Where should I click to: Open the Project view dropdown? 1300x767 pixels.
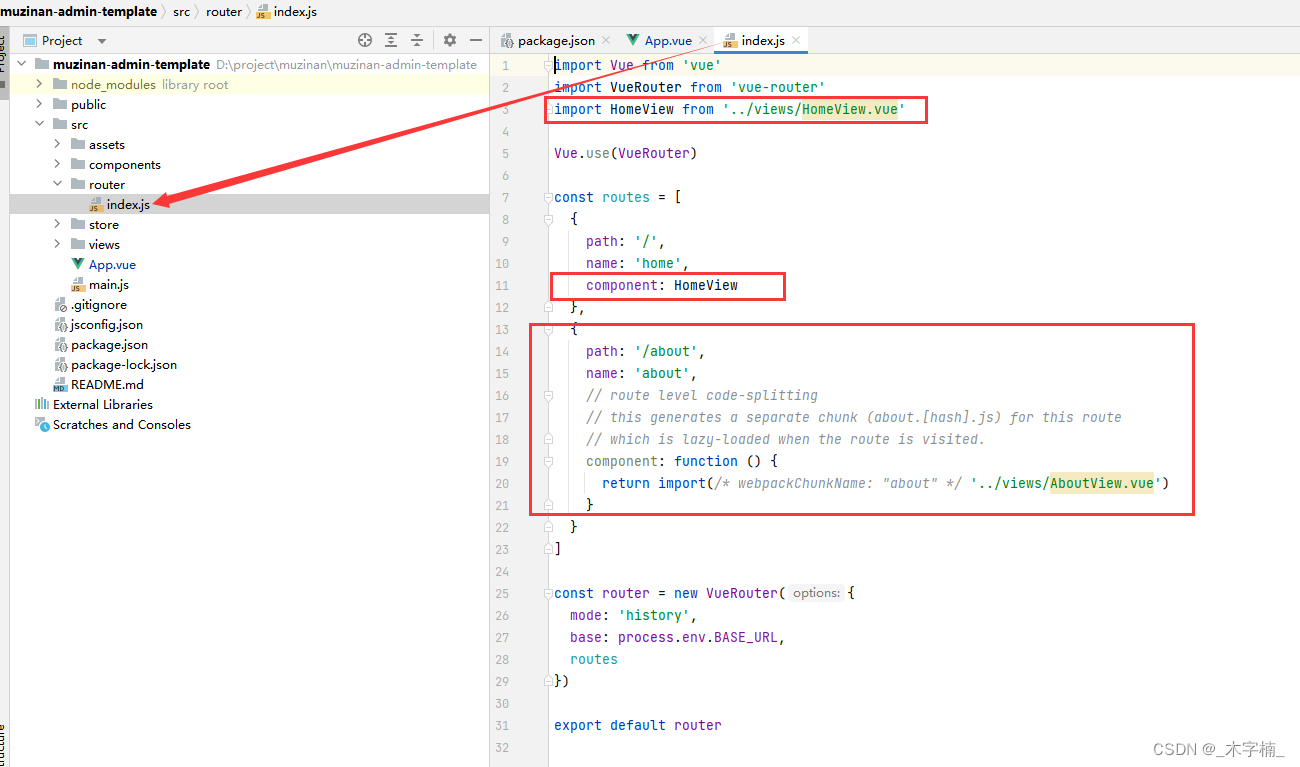point(102,41)
